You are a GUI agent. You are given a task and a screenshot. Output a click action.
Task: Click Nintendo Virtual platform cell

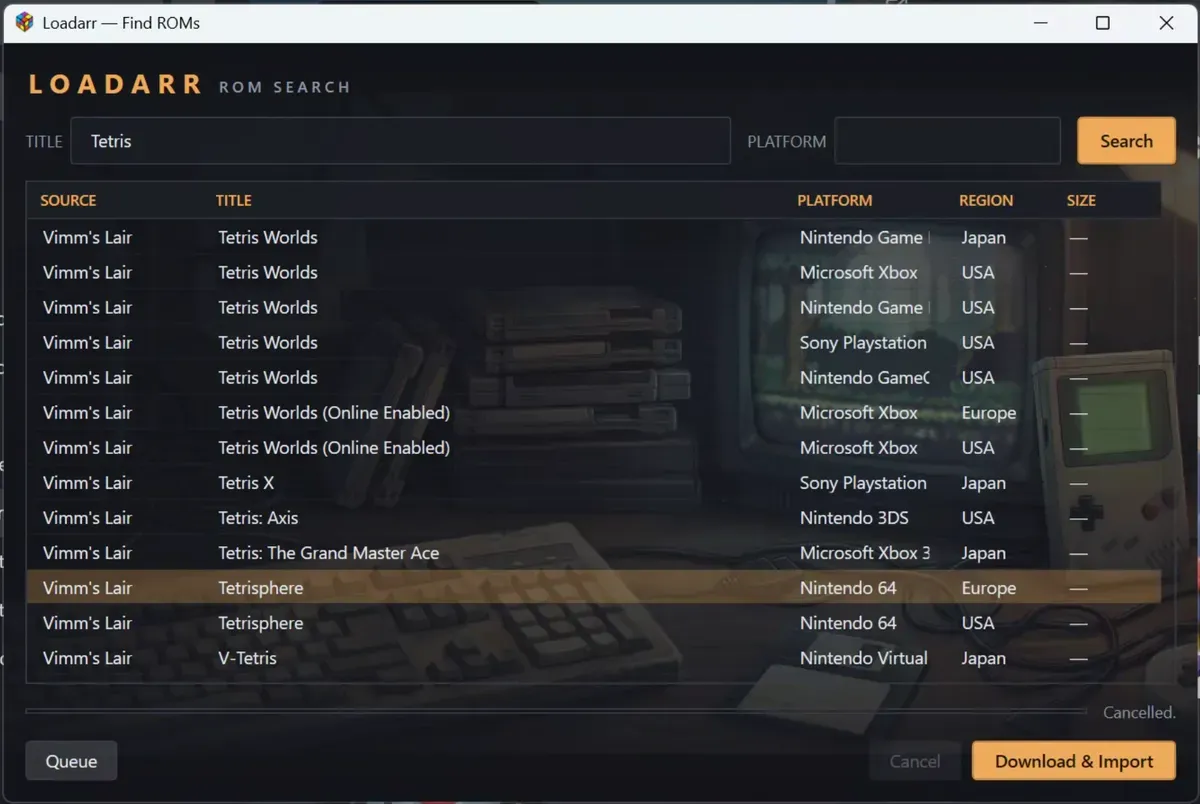point(864,657)
